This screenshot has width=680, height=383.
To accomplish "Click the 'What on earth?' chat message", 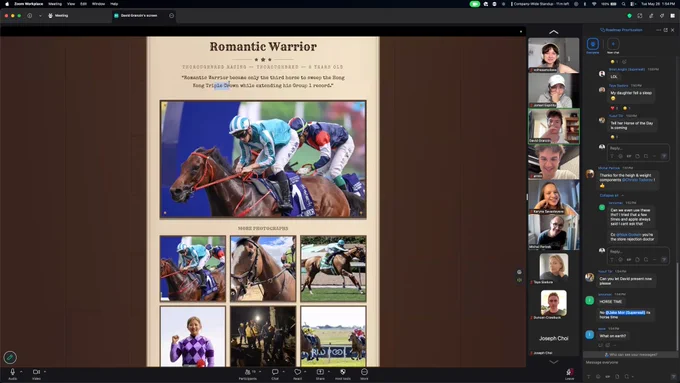I will [x=612, y=336].
